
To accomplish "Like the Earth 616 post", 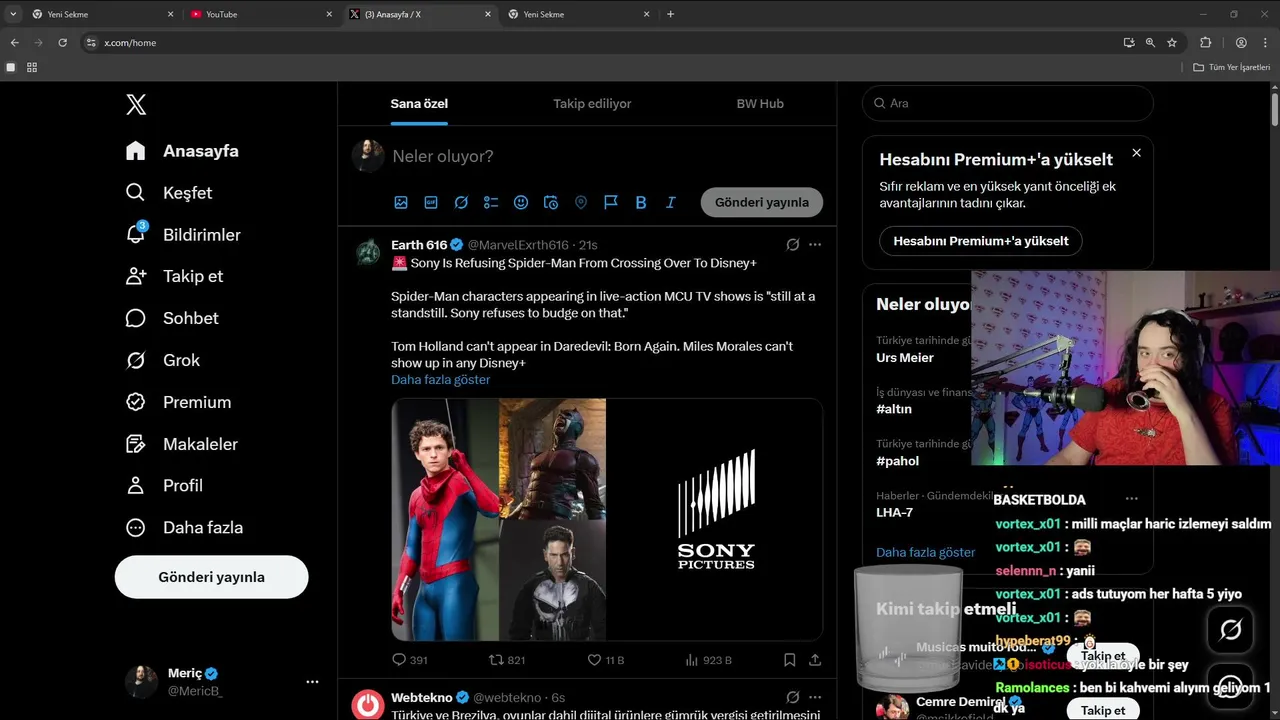I will point(606,660).
